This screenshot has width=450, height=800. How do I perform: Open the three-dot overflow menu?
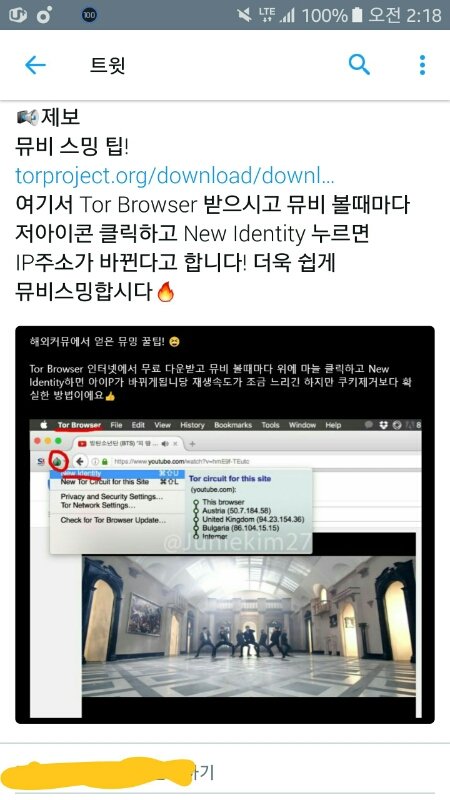pyautogui.click(x=422, y=65)
